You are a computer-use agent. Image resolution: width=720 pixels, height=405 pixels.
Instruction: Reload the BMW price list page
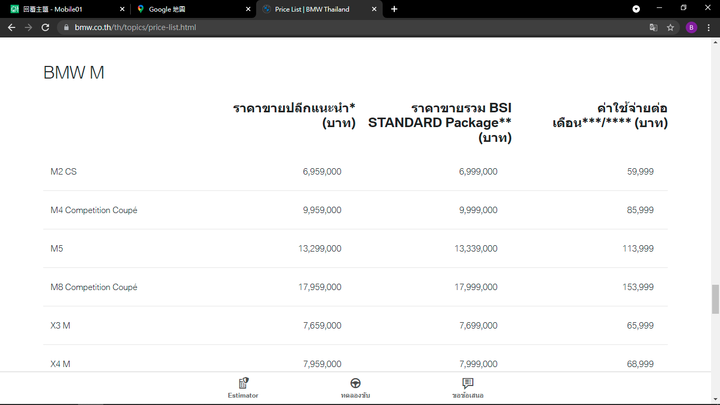coord(45,28)
